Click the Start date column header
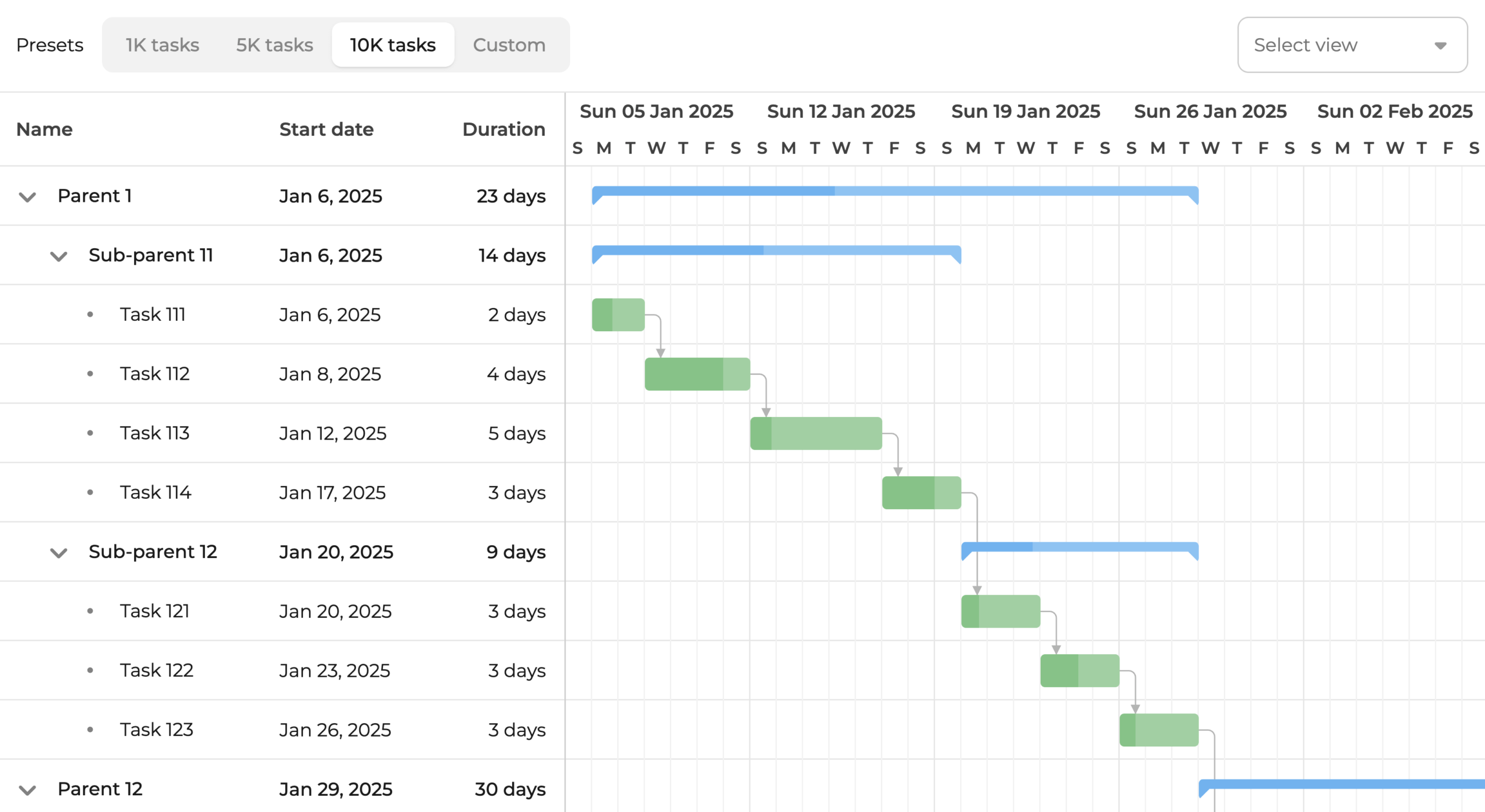The image size is (1485, 812). tap(326, 129)
